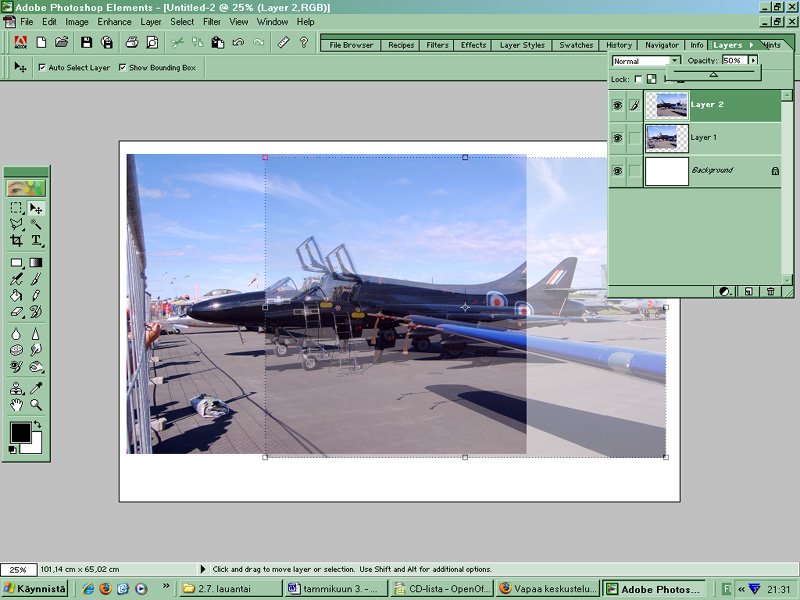
Task: Open the Filter menu
Action: point(212,22)
